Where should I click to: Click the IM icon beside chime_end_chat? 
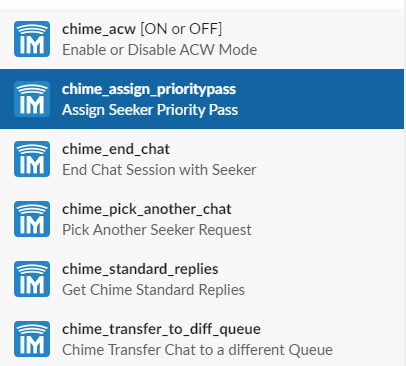(32, 159)
